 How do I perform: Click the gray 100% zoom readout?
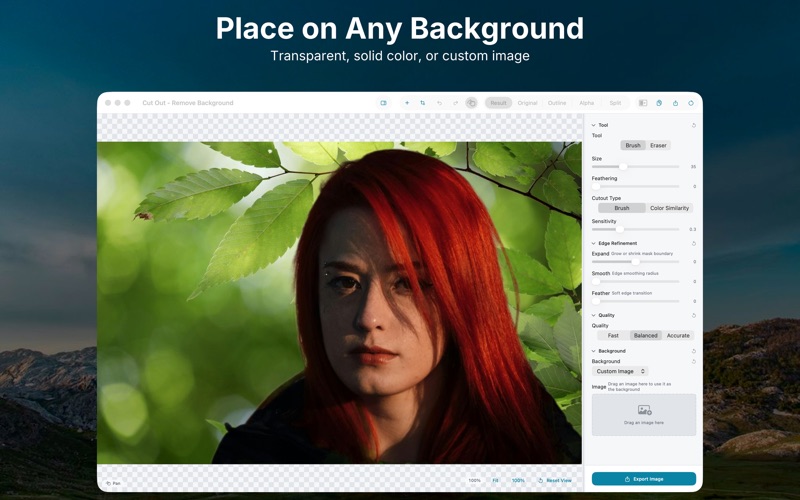(474, 481)
